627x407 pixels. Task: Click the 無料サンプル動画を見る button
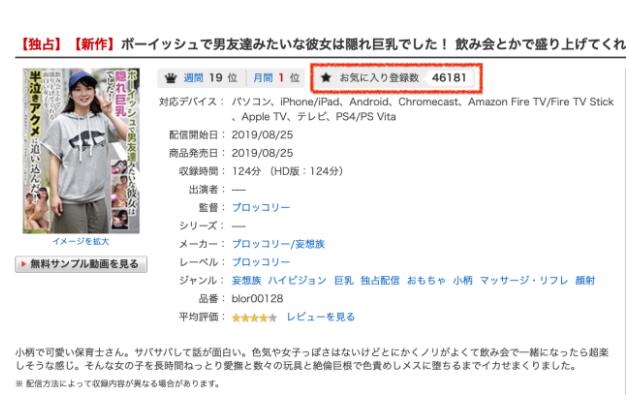[x=81, y=264]
